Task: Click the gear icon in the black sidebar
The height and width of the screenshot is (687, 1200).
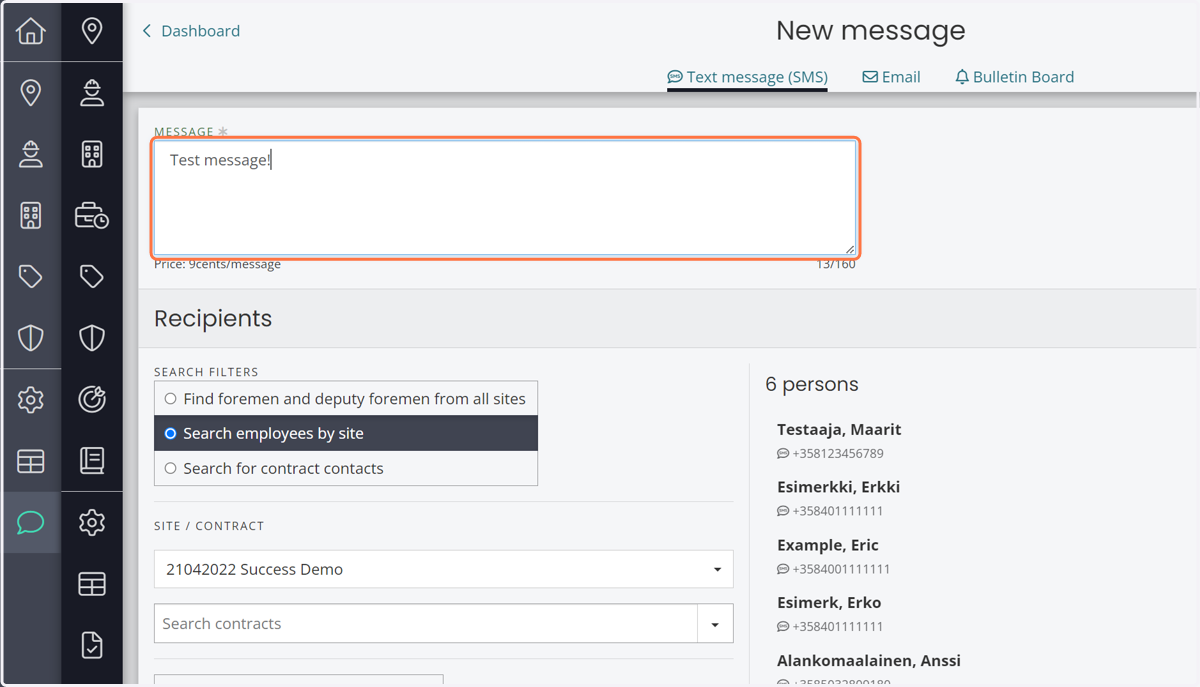Action: (x=92, y=522)
